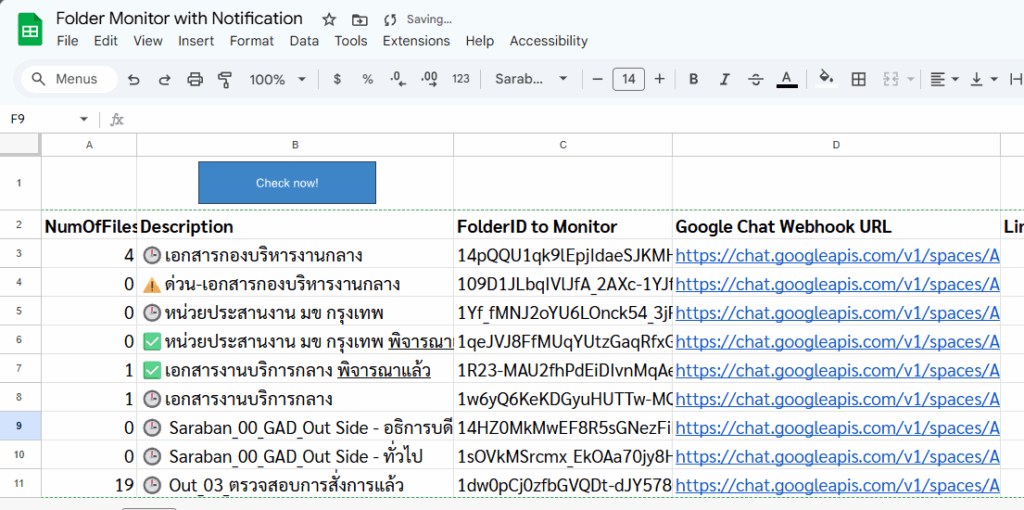Open the Borders tool
The height and width of the screenshot is (510, 1024).
[858, 79]
